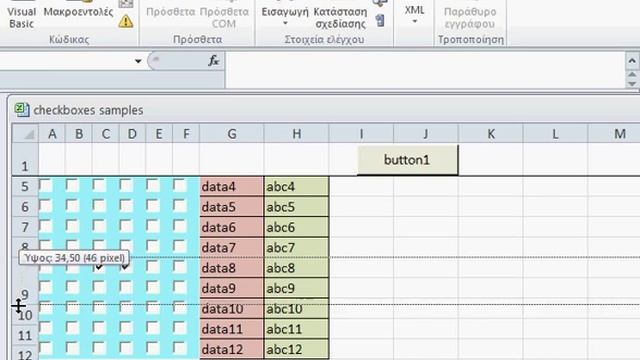
Task: Select column M header
Action: coord(614,133)
